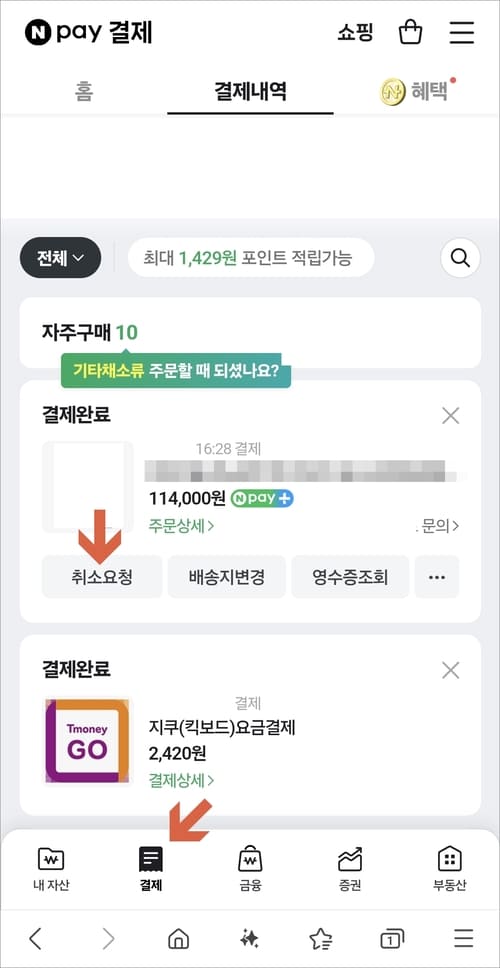Open the three-dot more options button

pos(437,577)
